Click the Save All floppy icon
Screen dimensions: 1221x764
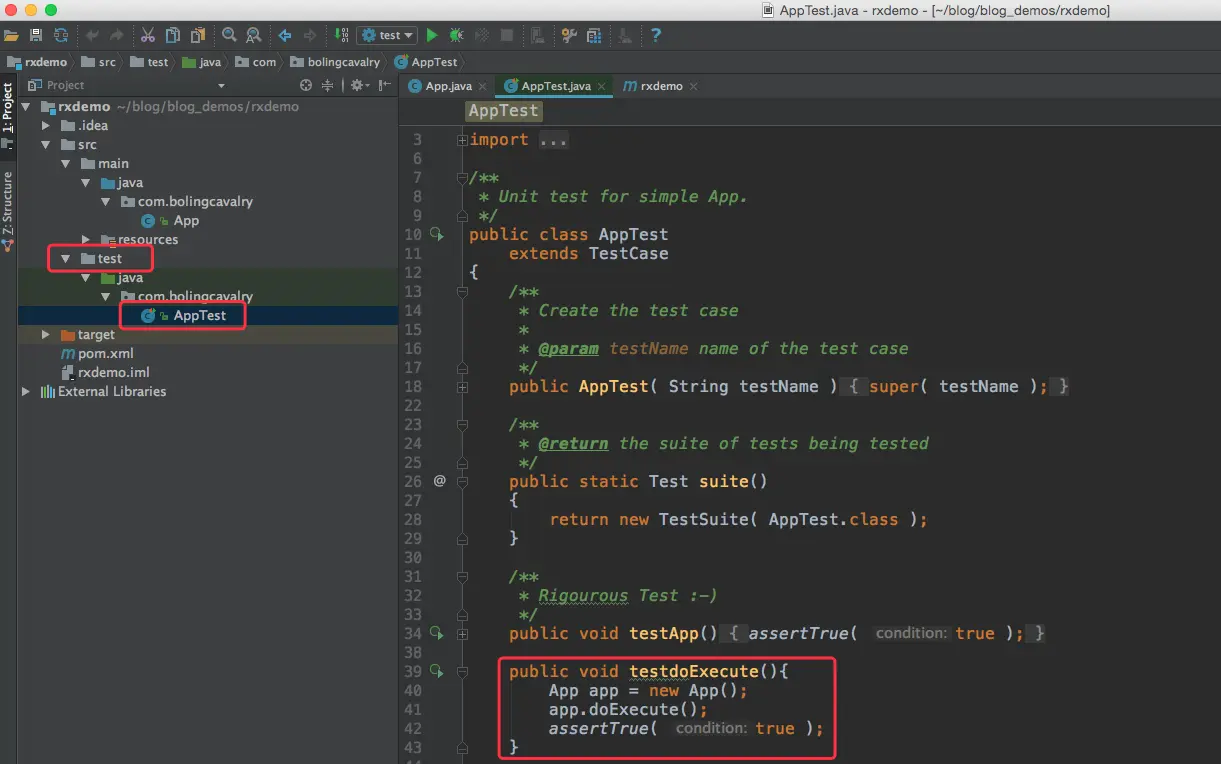(x=36, y=35)
